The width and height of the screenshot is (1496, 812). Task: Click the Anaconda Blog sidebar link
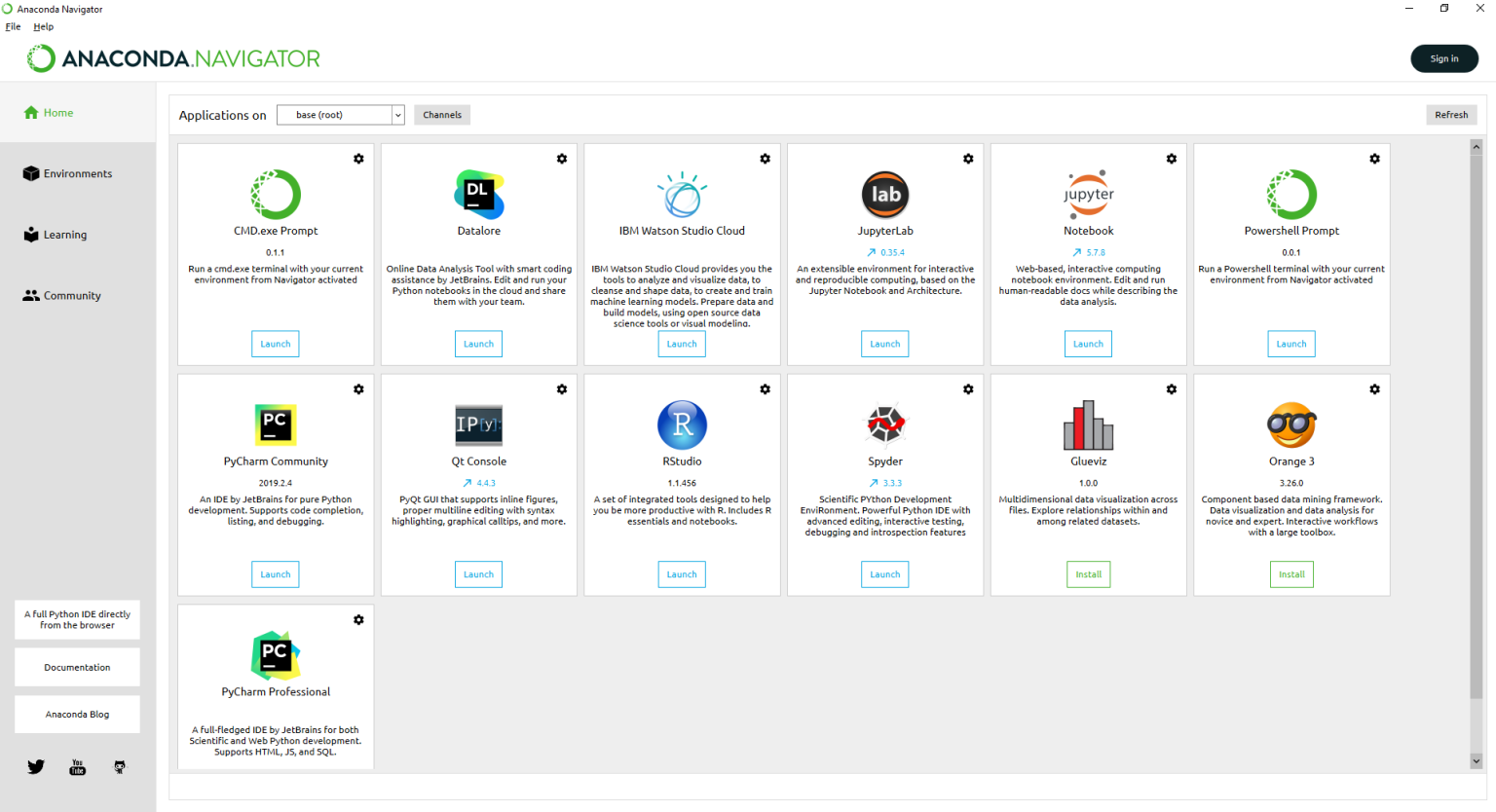tap(77, 714)
